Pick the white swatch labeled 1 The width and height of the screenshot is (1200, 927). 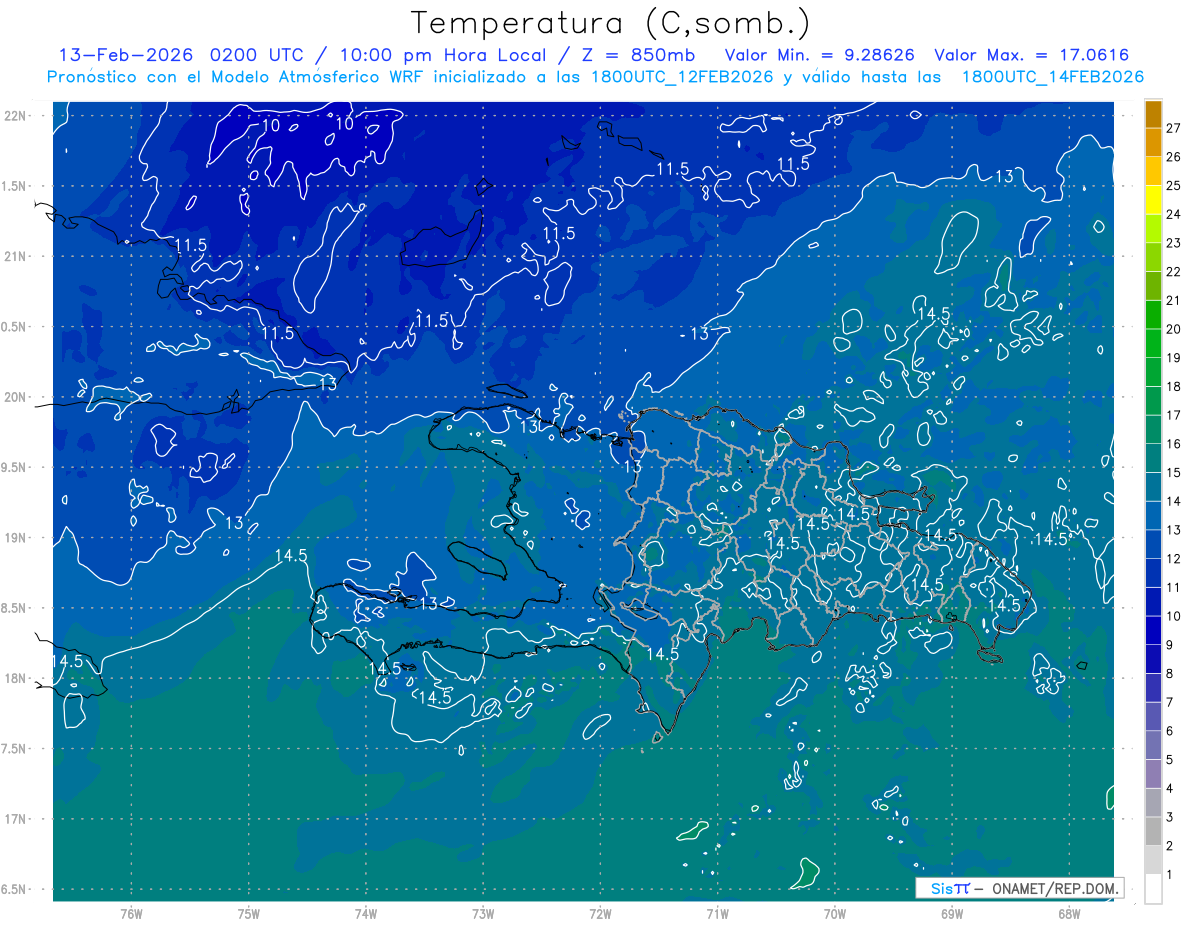[x=1153, y=889]
